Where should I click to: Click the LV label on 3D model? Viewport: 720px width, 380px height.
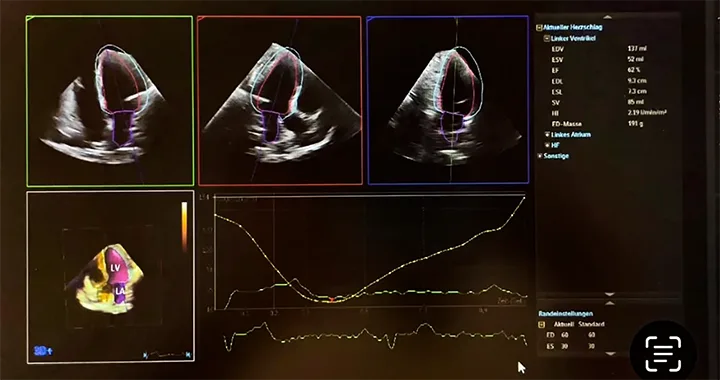click(115, 268)
